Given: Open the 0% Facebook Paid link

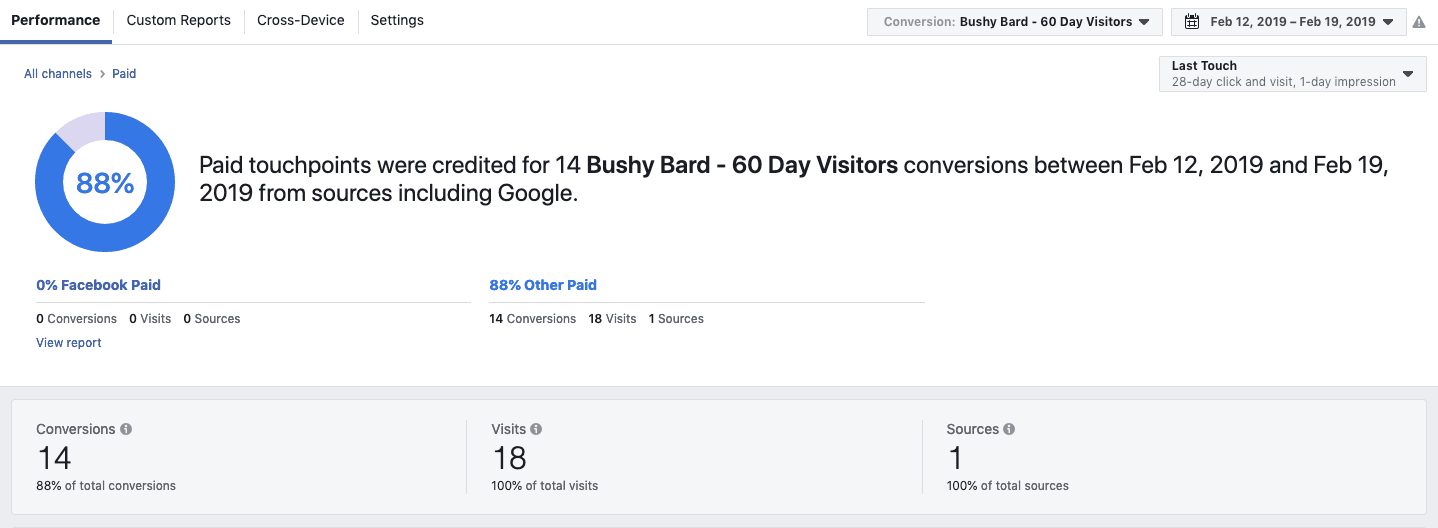Looking at the screenshot, I should point(98,285).
